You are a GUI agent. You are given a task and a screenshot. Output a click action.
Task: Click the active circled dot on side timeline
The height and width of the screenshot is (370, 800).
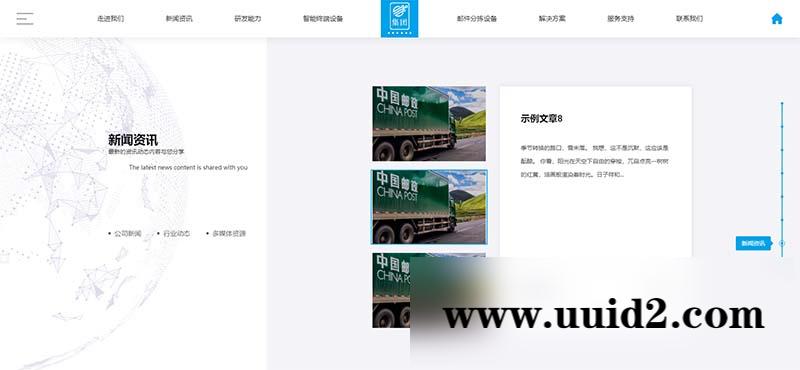782,243
